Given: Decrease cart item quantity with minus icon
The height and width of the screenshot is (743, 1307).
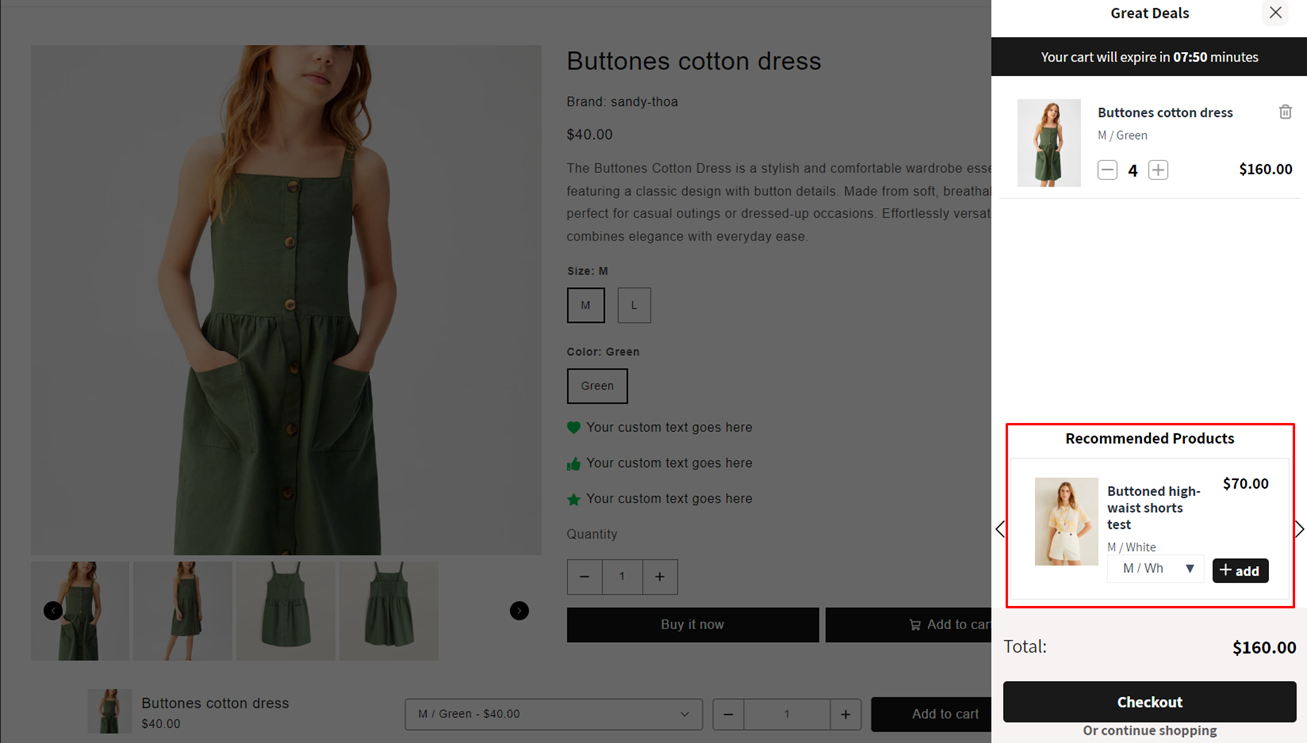Looking at the screenshot, I should (x=1107, y=170).
